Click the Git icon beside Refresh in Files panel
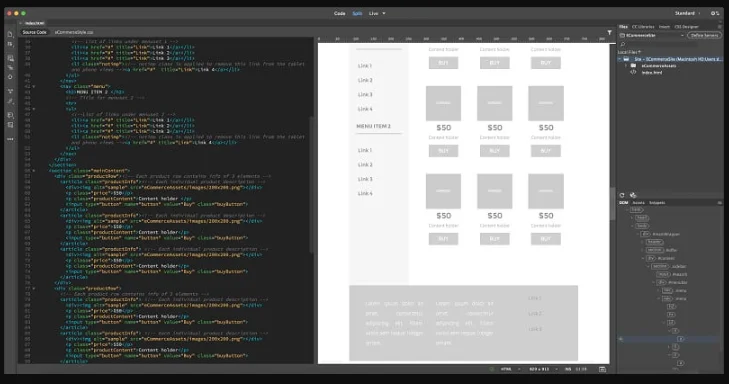Screen dimensions: 729x384 [632, 195]
